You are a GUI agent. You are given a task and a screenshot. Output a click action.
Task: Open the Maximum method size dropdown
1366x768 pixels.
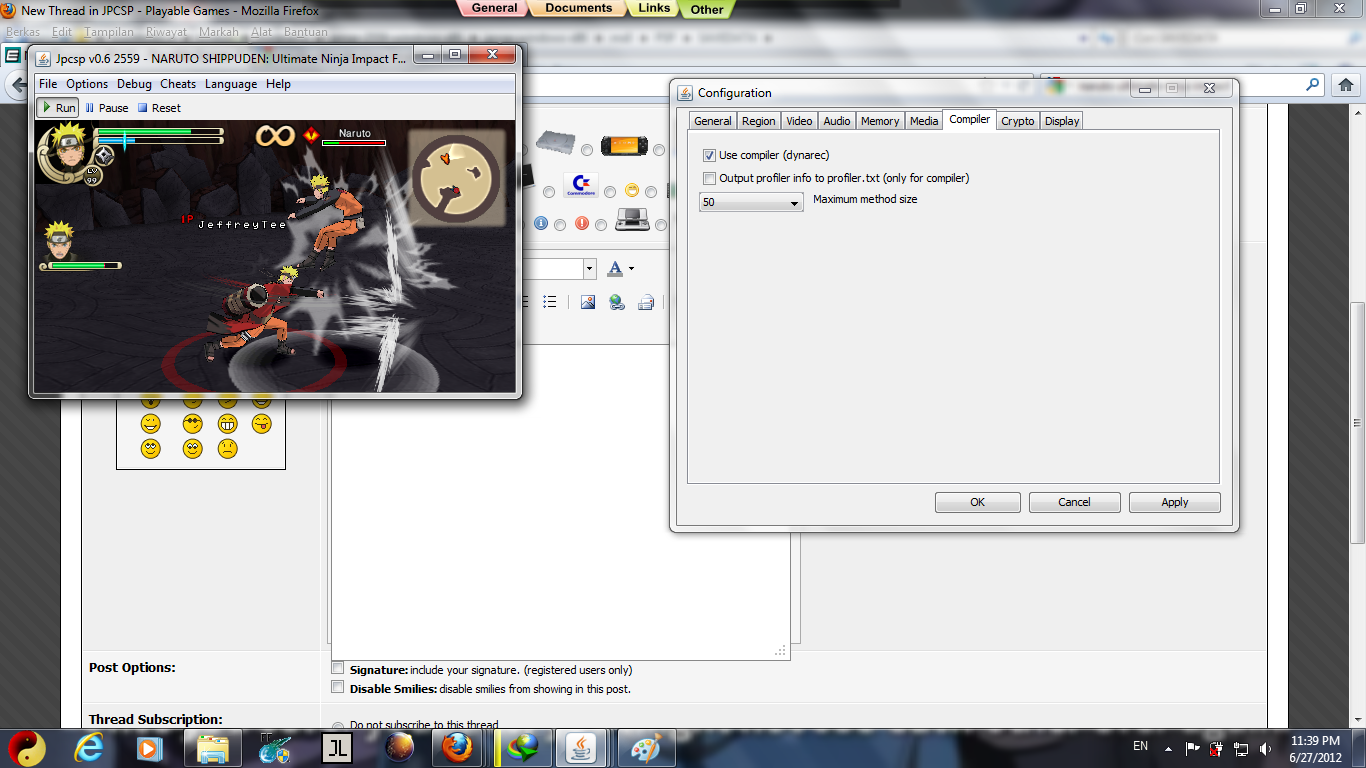coord(751,202)
